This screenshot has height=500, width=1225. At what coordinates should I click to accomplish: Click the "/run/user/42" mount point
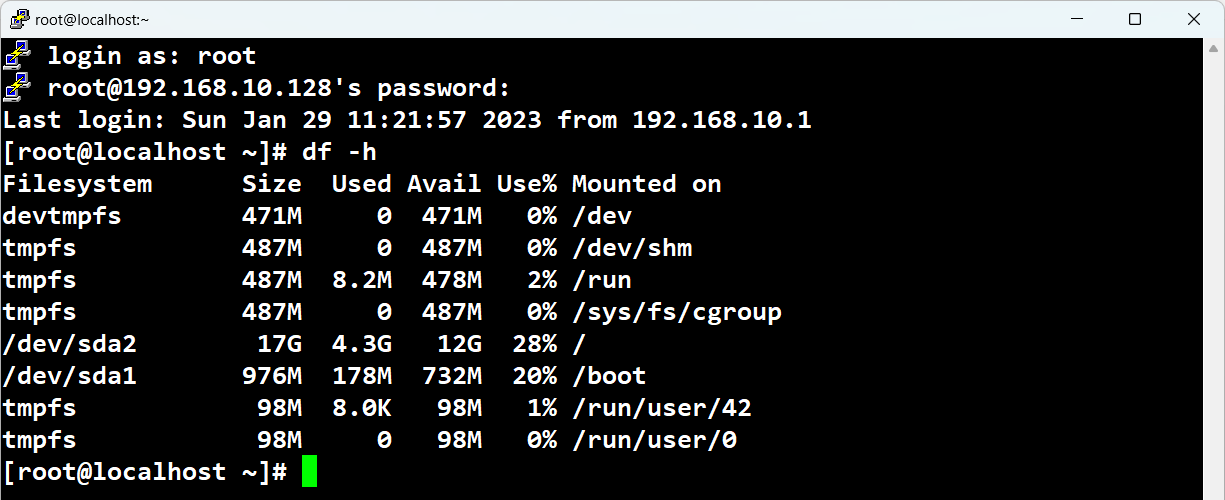pyautogui.click(x=662, y=408)
